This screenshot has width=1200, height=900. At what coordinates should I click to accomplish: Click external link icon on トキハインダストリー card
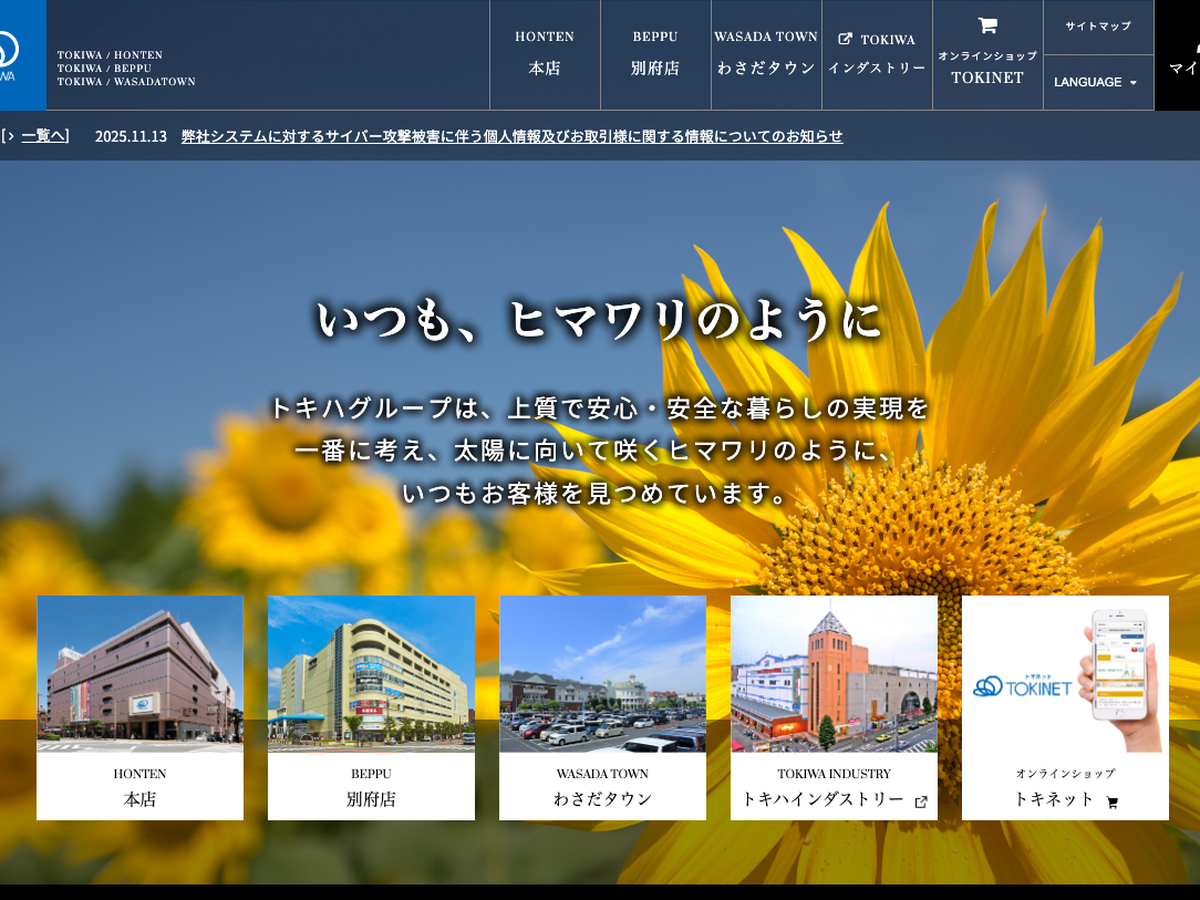921,801
